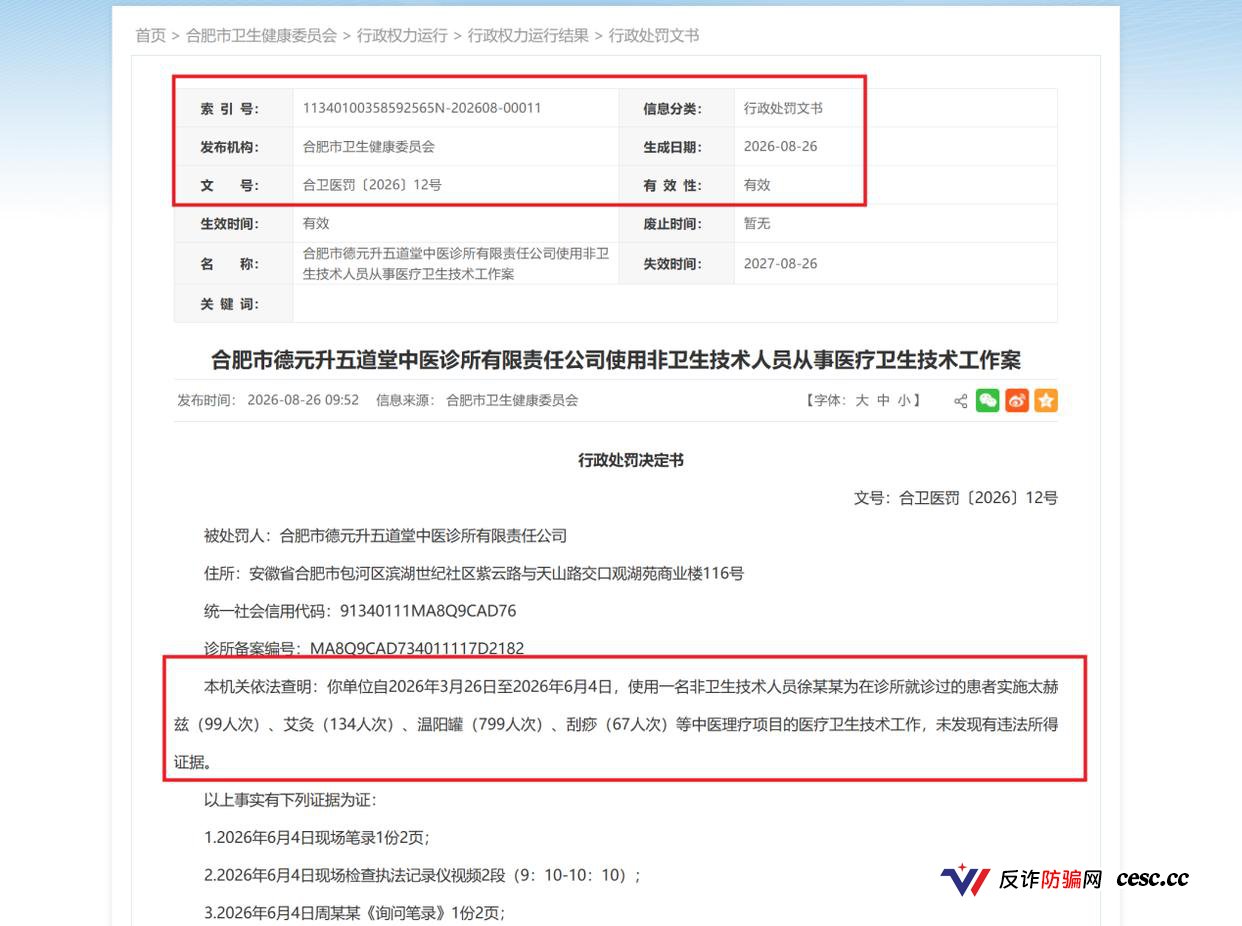Open the share icon beside font size
The image size is (1242, 926).
click(x=960, y=401)
